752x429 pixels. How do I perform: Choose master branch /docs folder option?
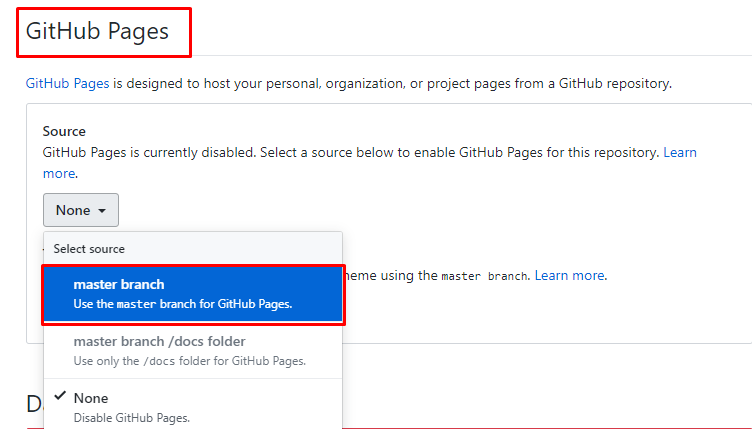tap(193, 350)
